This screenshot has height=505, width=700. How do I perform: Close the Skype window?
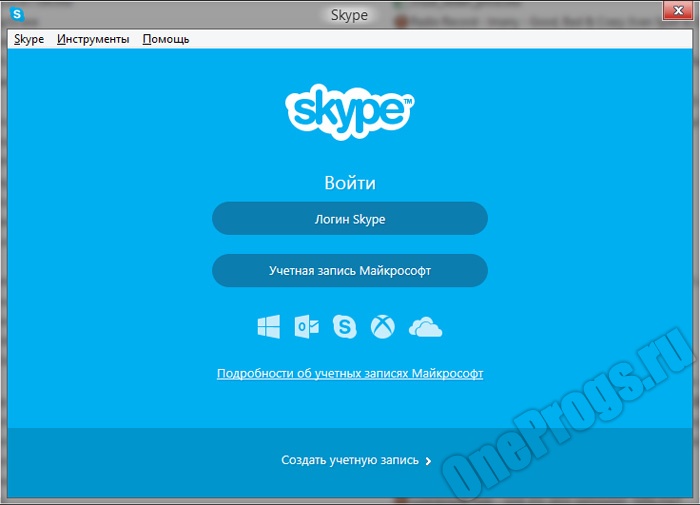(x=678, y=11)
